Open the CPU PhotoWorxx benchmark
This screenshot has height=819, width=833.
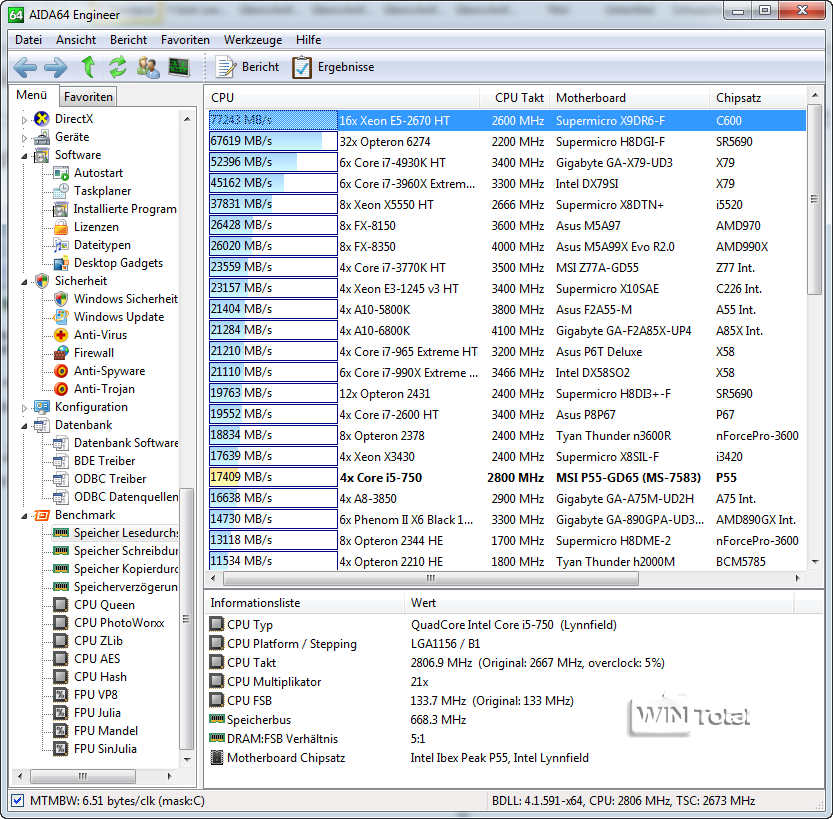pyautogui.click(x=118, y=623)
